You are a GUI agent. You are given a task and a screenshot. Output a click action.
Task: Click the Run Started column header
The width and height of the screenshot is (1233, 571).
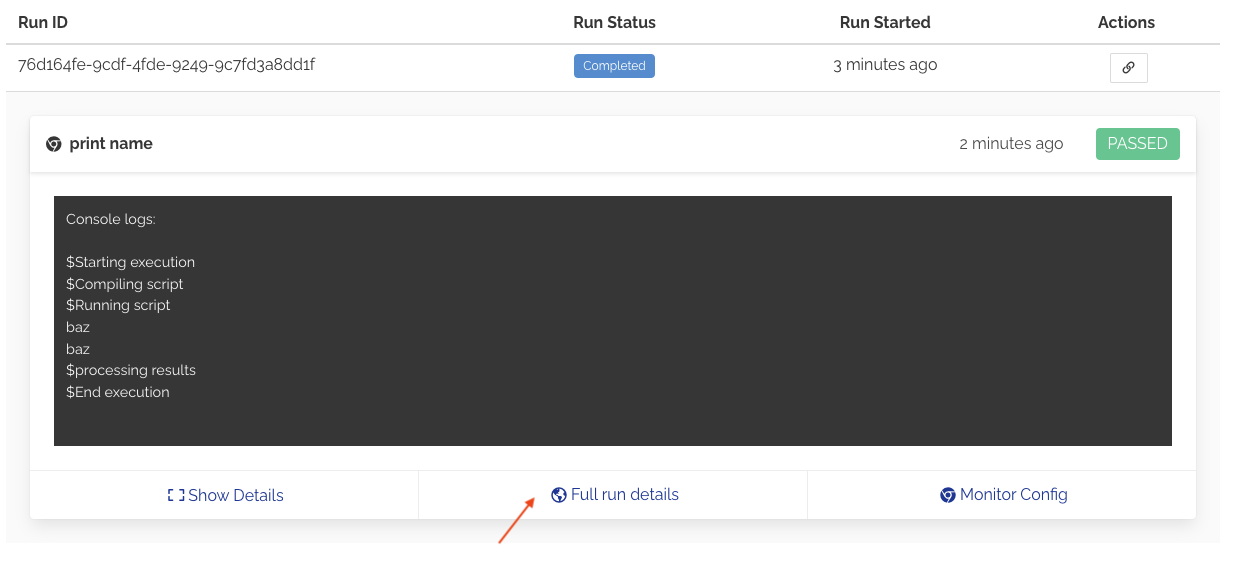click(885, 22)
